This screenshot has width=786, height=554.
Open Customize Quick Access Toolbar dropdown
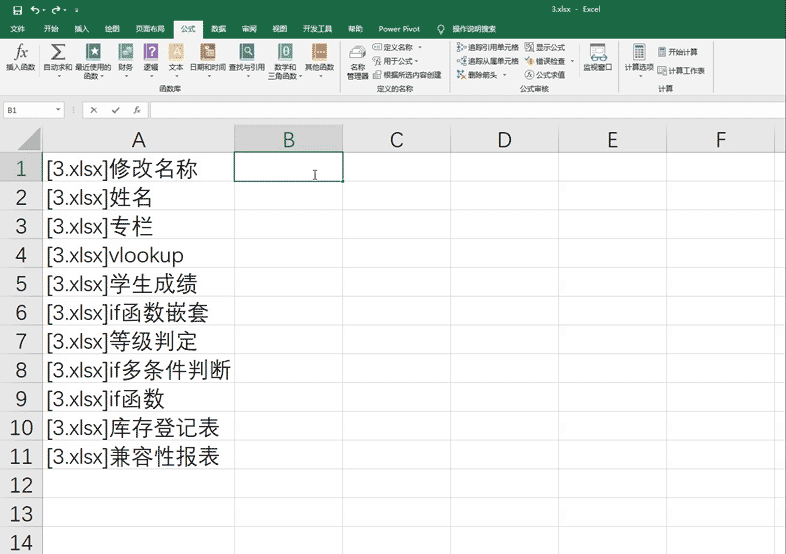point(77,10)
